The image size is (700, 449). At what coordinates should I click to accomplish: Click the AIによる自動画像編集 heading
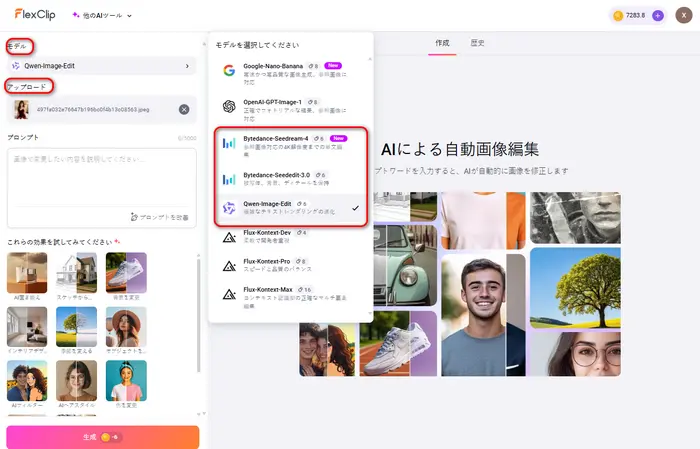pos(460,149)
